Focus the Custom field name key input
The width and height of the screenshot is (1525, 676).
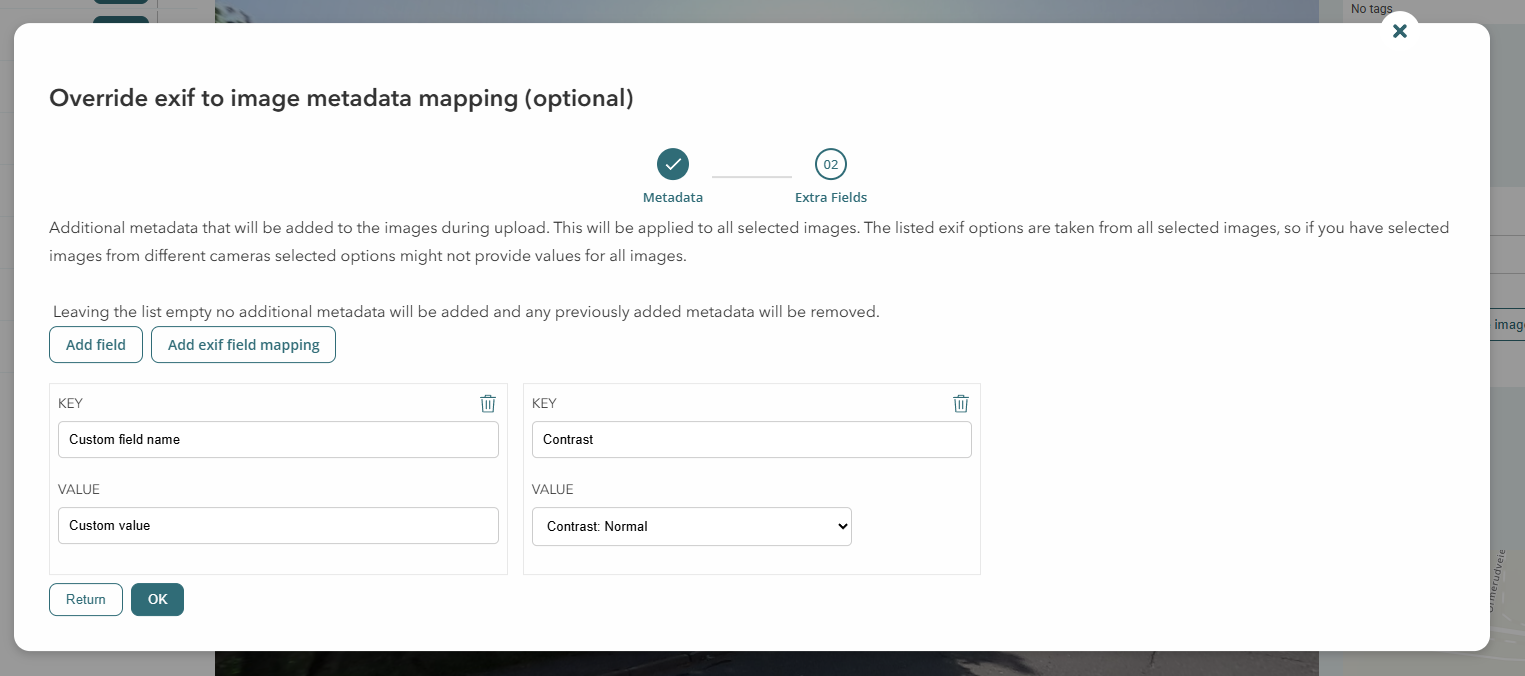point(278,440)
